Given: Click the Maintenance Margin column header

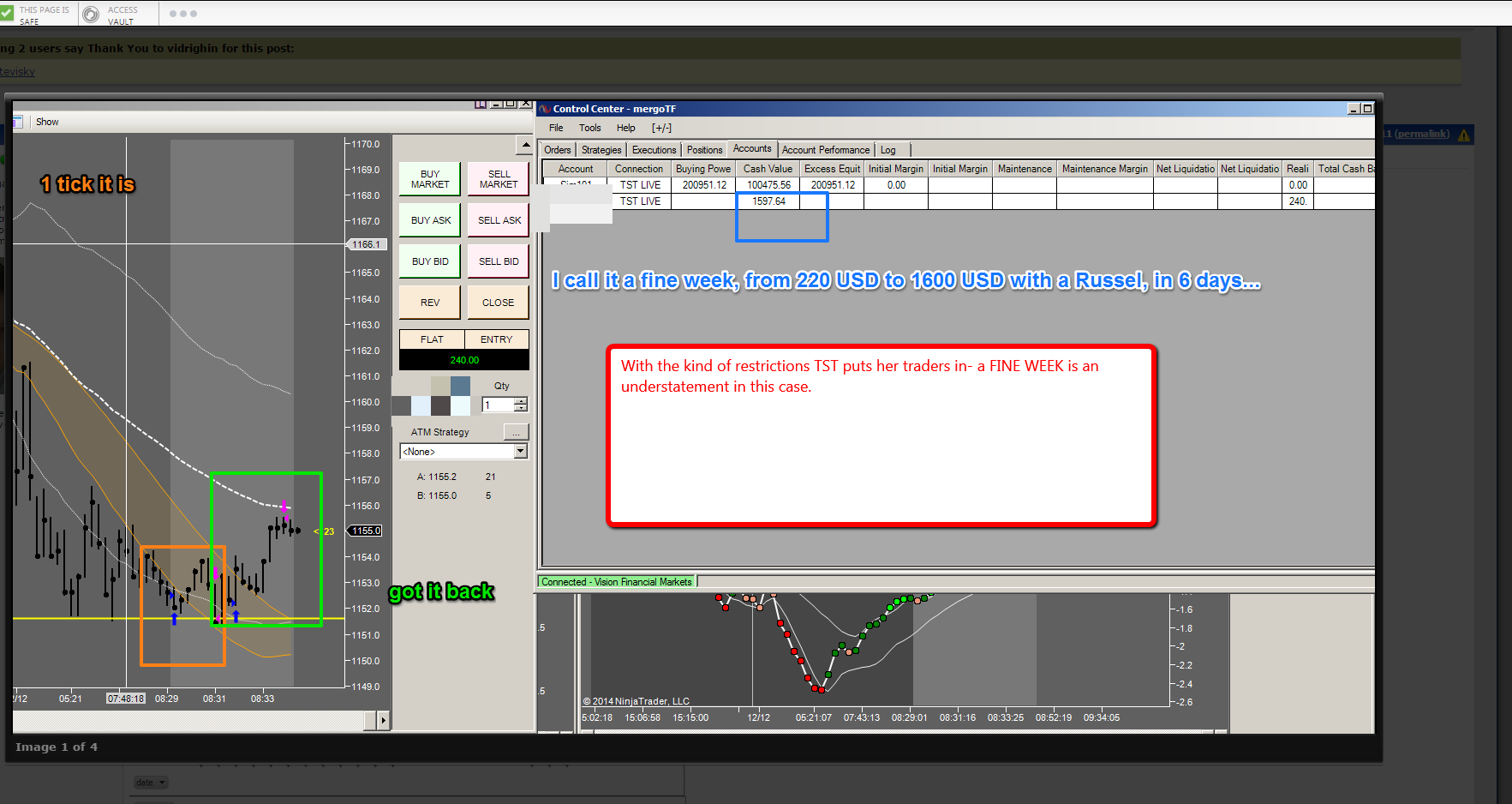Looking at the screenshot, I should coord(1105,169).
